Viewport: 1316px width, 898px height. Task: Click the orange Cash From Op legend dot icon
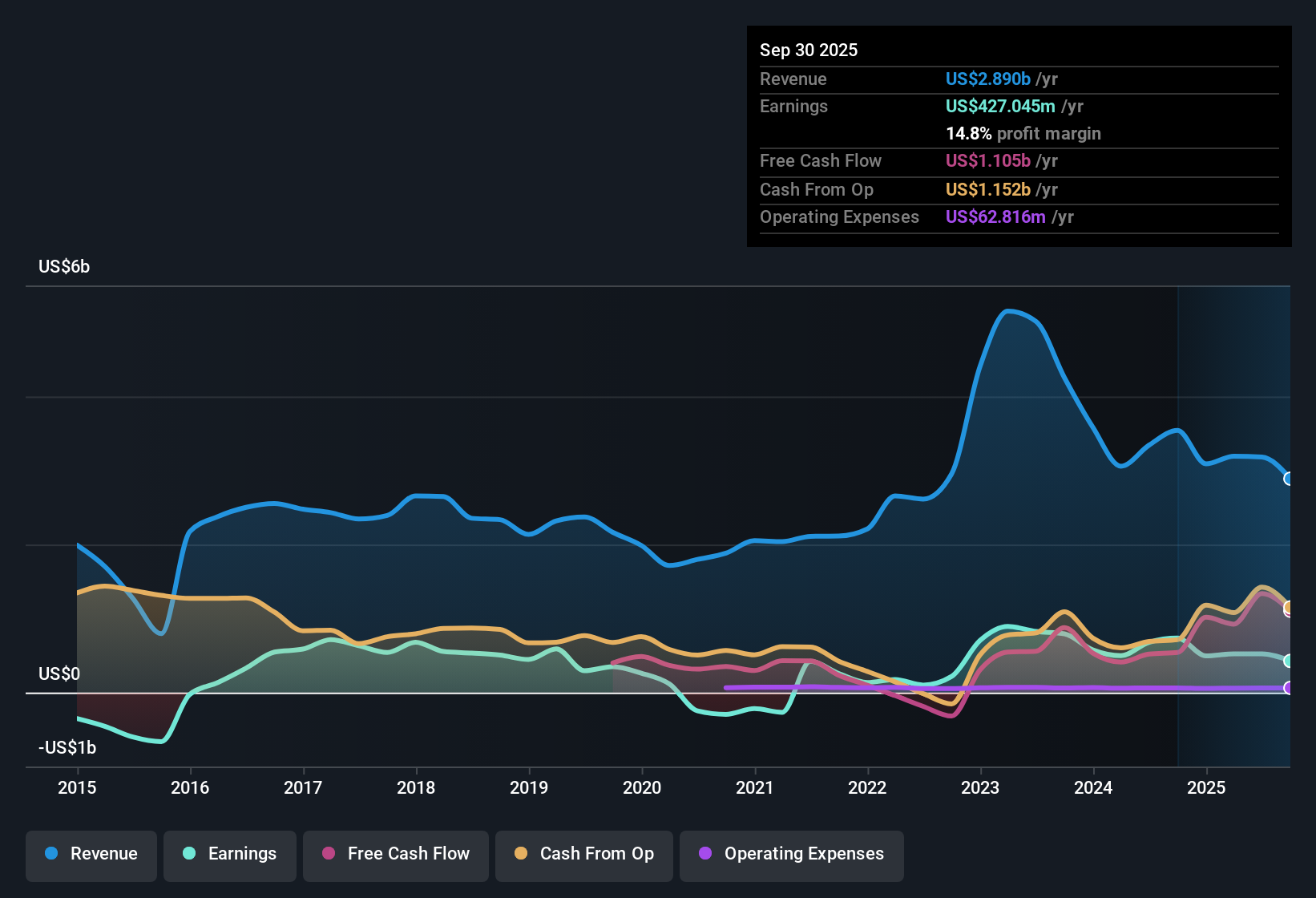(521, 854)
